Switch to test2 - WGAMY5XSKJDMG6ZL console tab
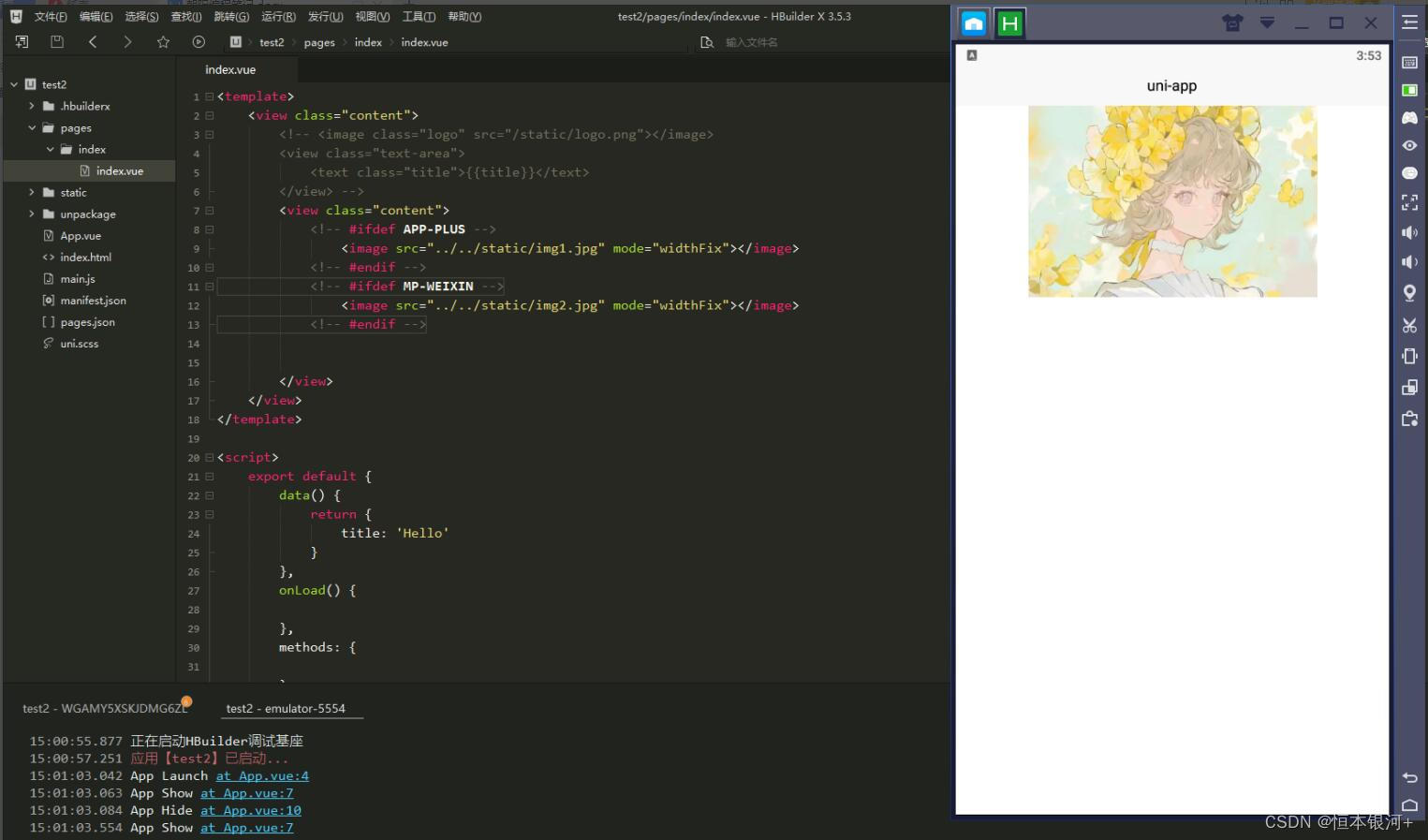Screen dimensions: 1428x840 pos(105,709)
